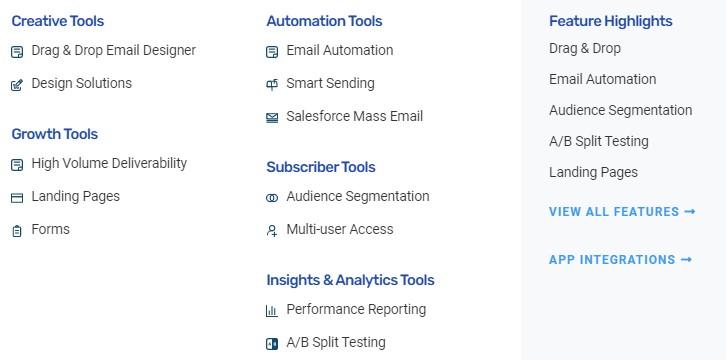Open the Forms link under Growth Tools
Viewport: 726px width, 360px height.
50,229
